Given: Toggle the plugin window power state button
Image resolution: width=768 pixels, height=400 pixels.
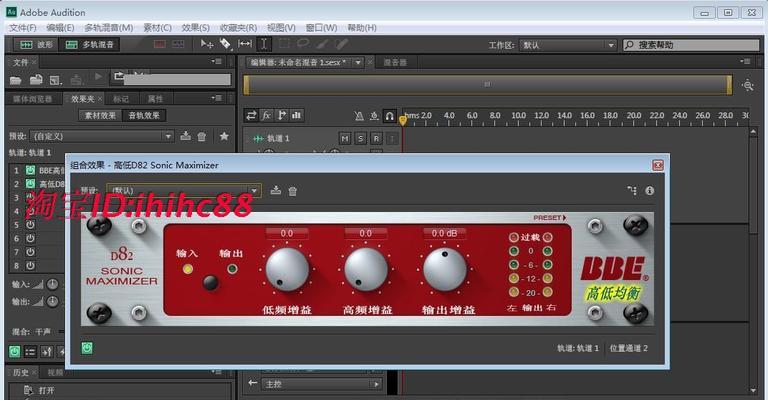Looking at the screenshot, I should pos(87,348).
